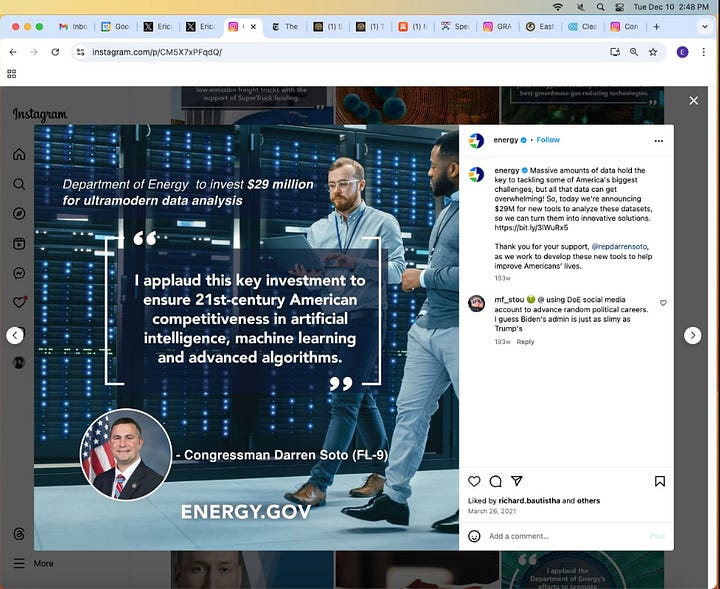The image size is (720, 589).
Task: Open profile avatar in sidebar
Action: tap(19, 363)
